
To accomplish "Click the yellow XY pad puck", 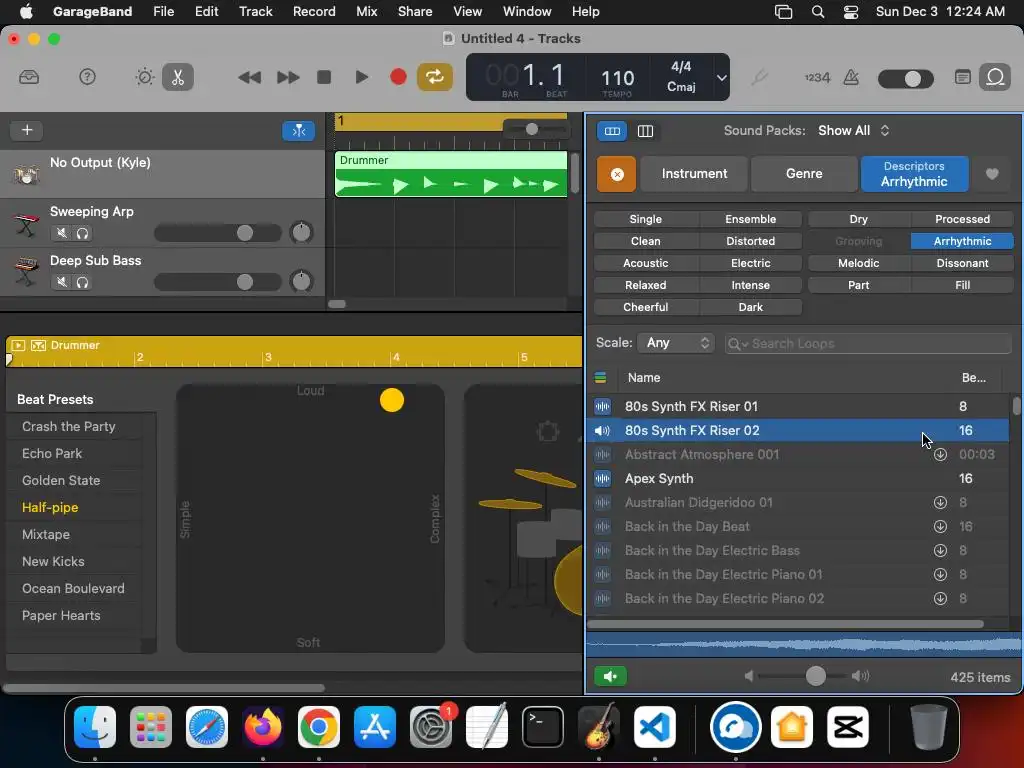I will click(x=391, y=400).
